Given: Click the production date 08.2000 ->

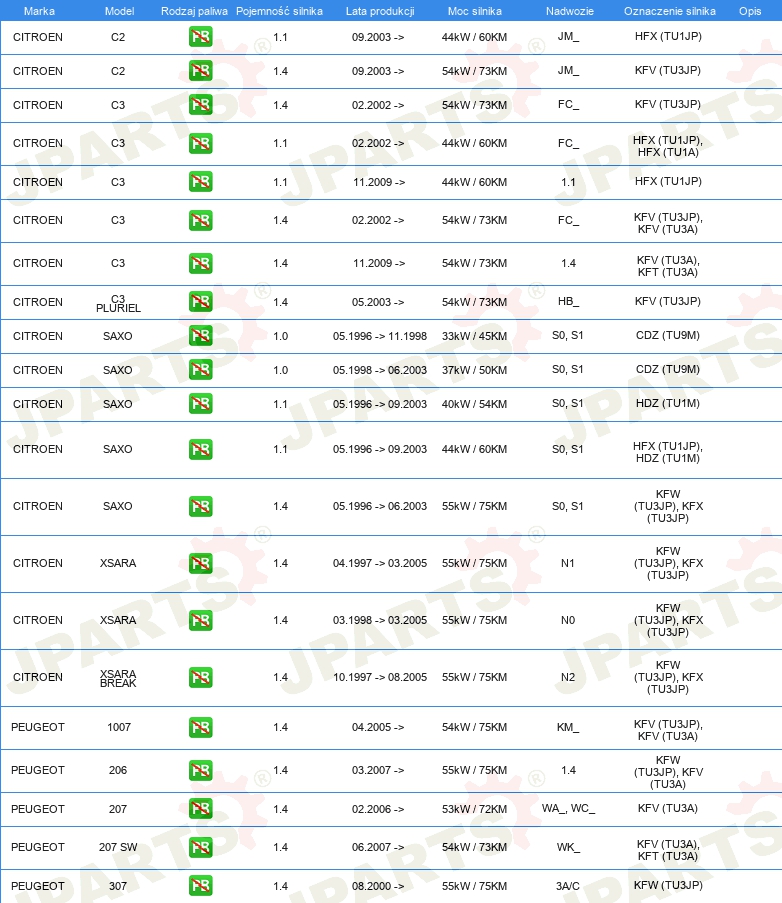Looking at the screenshot, I should tap(378, 886).
